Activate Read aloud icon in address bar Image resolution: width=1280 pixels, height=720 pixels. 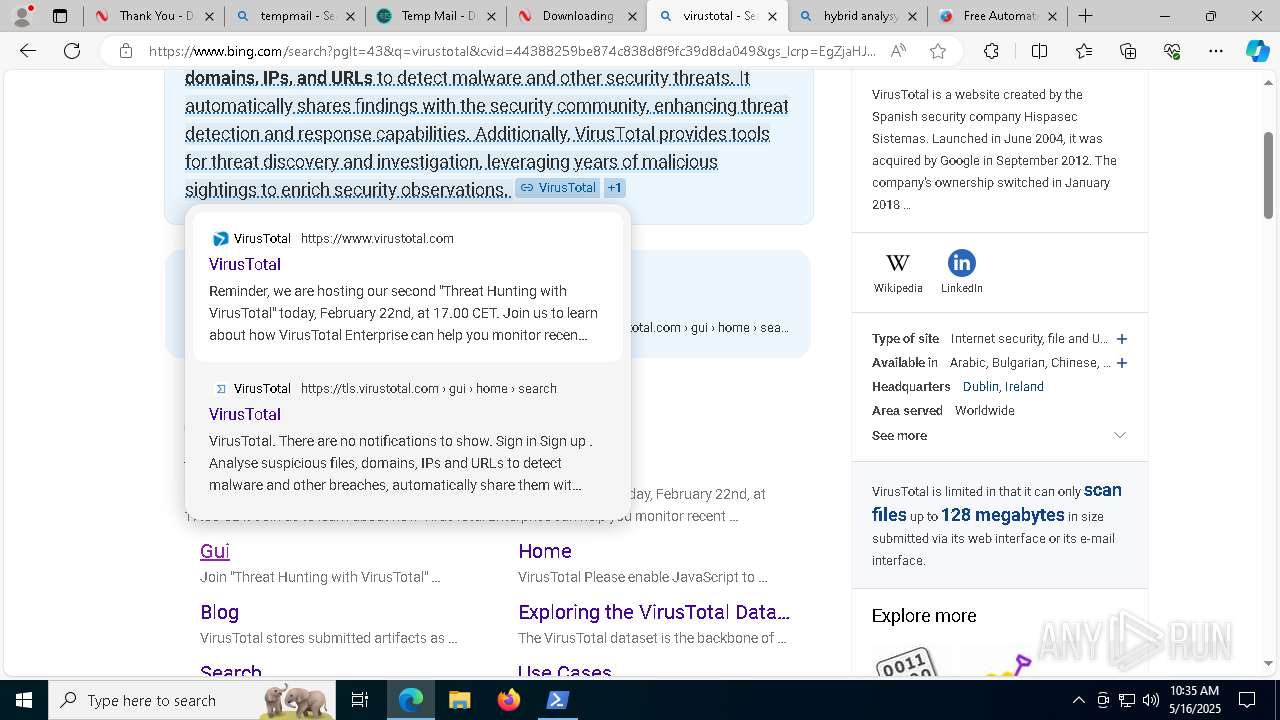[x=898, y=51]
